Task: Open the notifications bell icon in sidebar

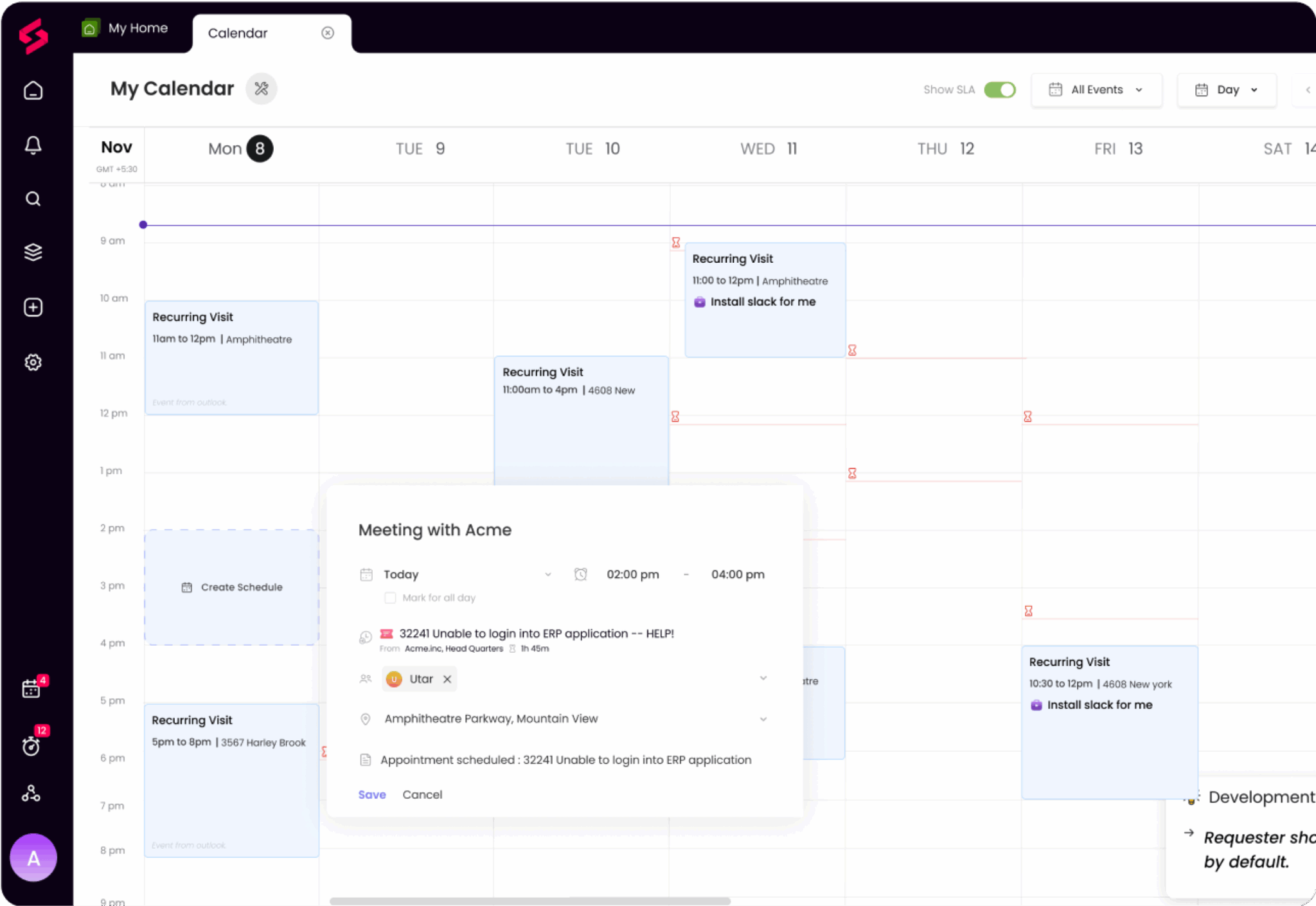Action: tap(33, 145)
